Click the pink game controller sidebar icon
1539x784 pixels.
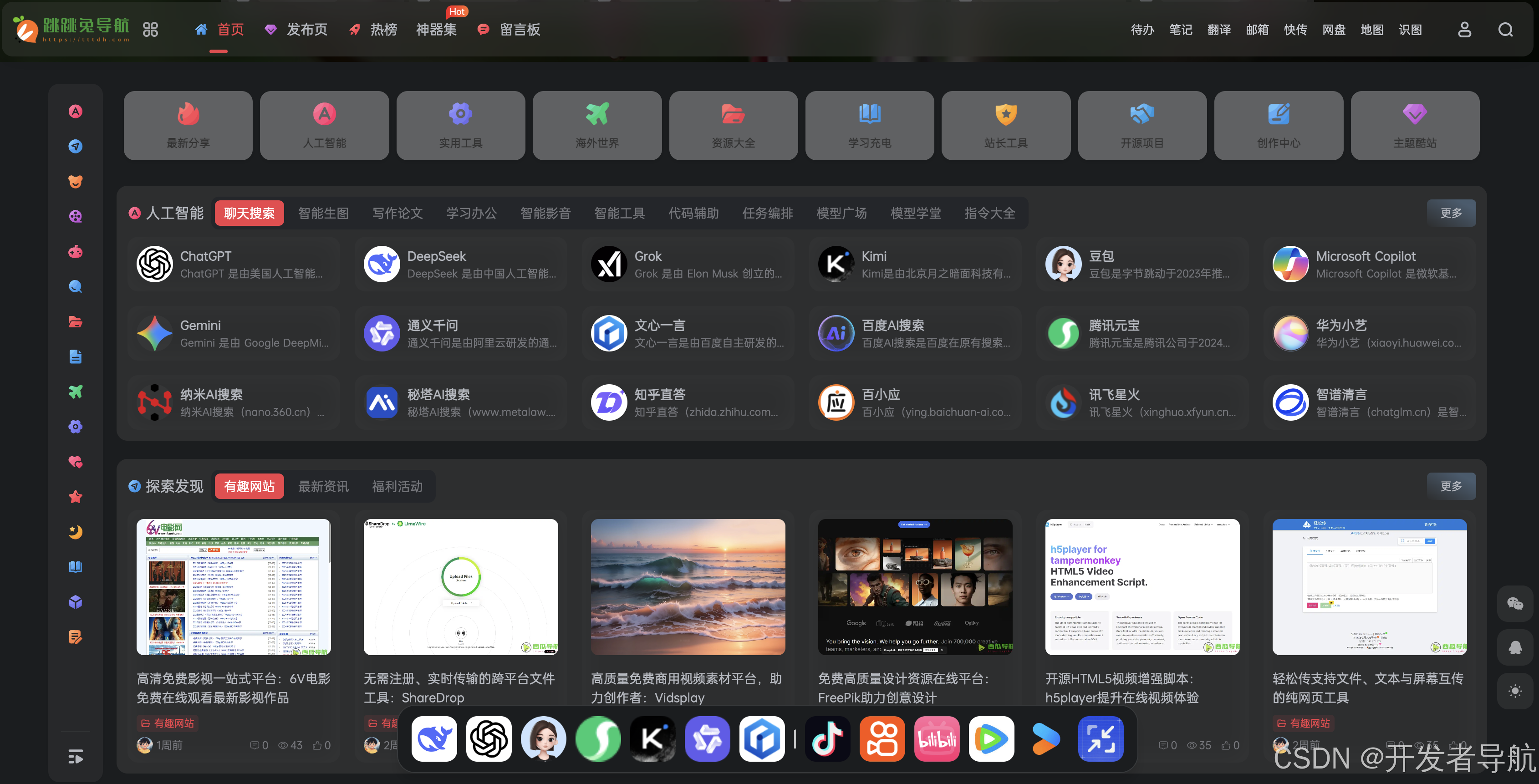[75, 252]
